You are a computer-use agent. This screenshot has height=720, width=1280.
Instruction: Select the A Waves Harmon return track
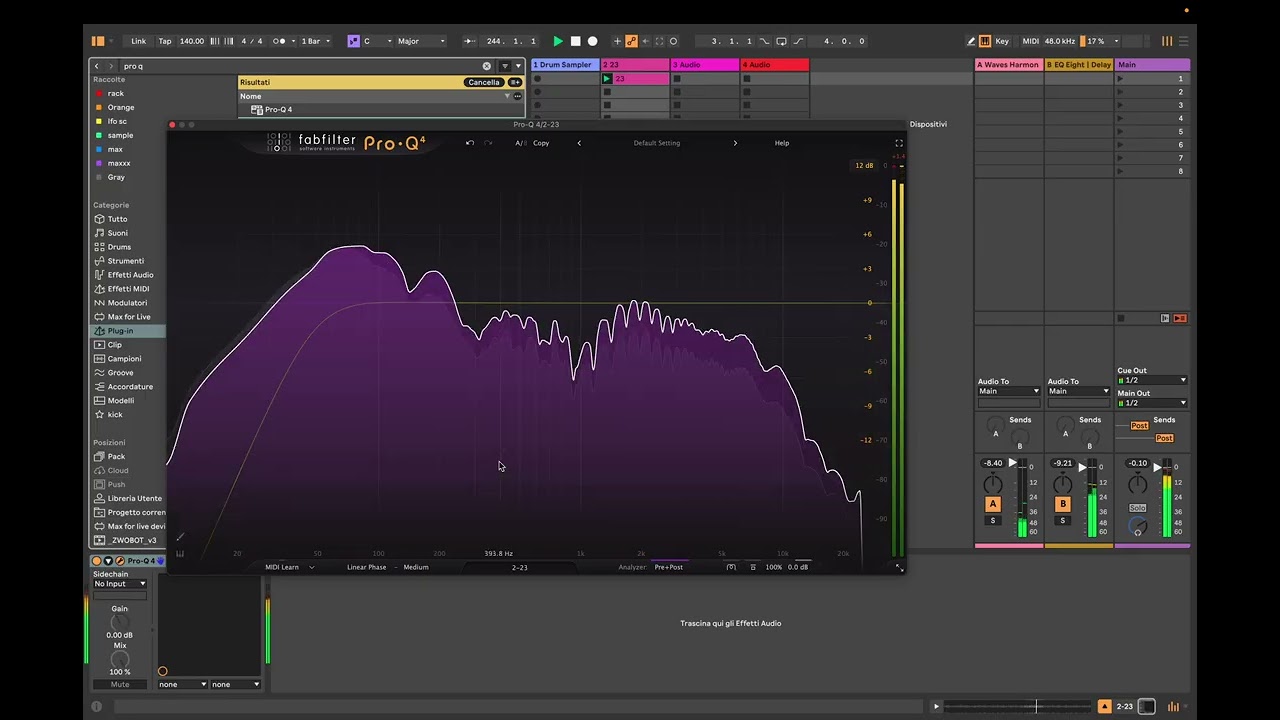(1009, 65)
